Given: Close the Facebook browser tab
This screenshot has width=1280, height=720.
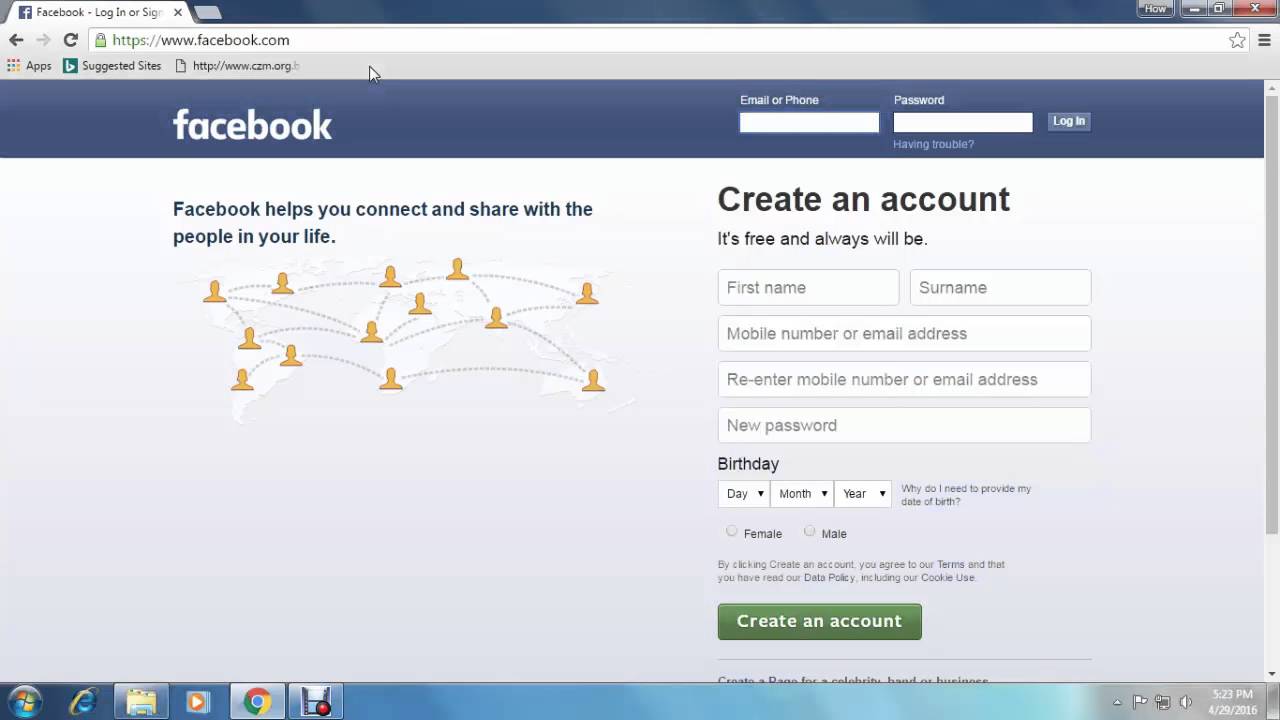Looking at the screenshot, I should (178, 12).
